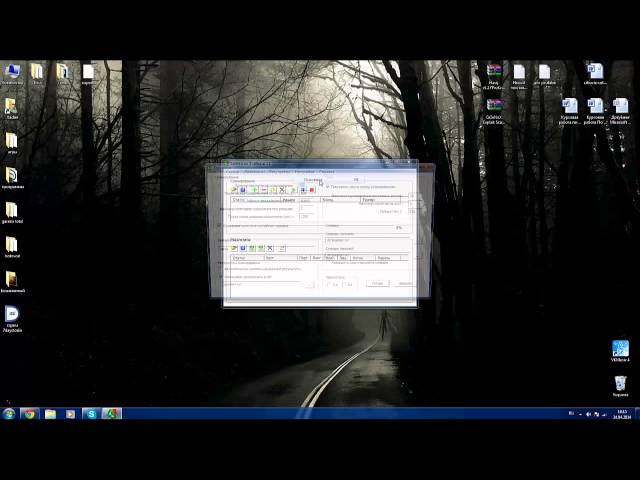Click the green plus add icon in toolbar
The image size is (640, 480).
click(254, 190)
